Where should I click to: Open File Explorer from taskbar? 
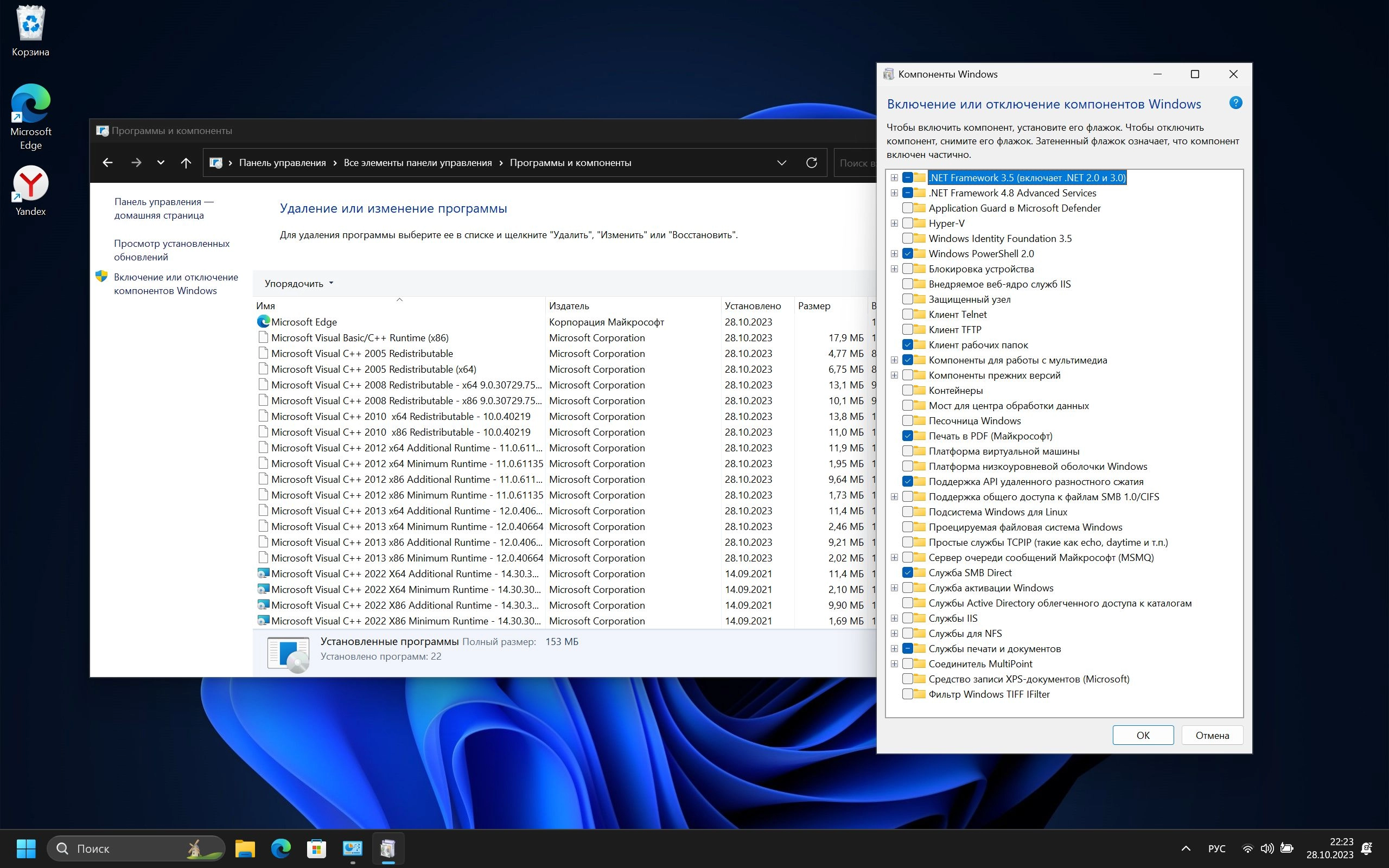(x=245, y=848)
